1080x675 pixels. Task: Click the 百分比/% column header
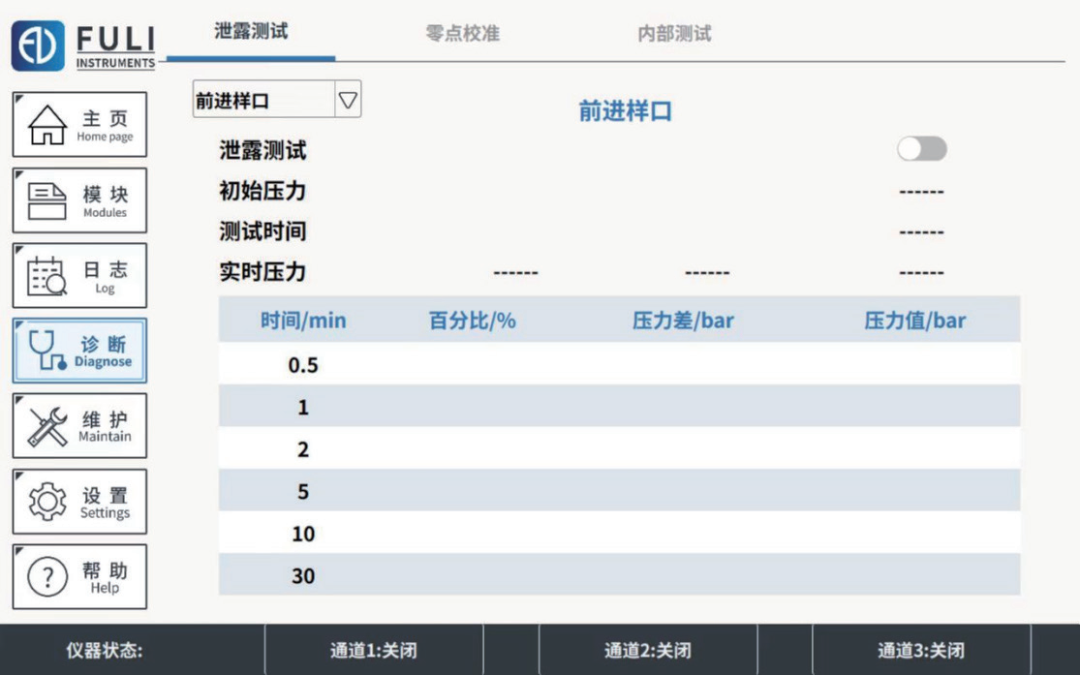point(472,320)
